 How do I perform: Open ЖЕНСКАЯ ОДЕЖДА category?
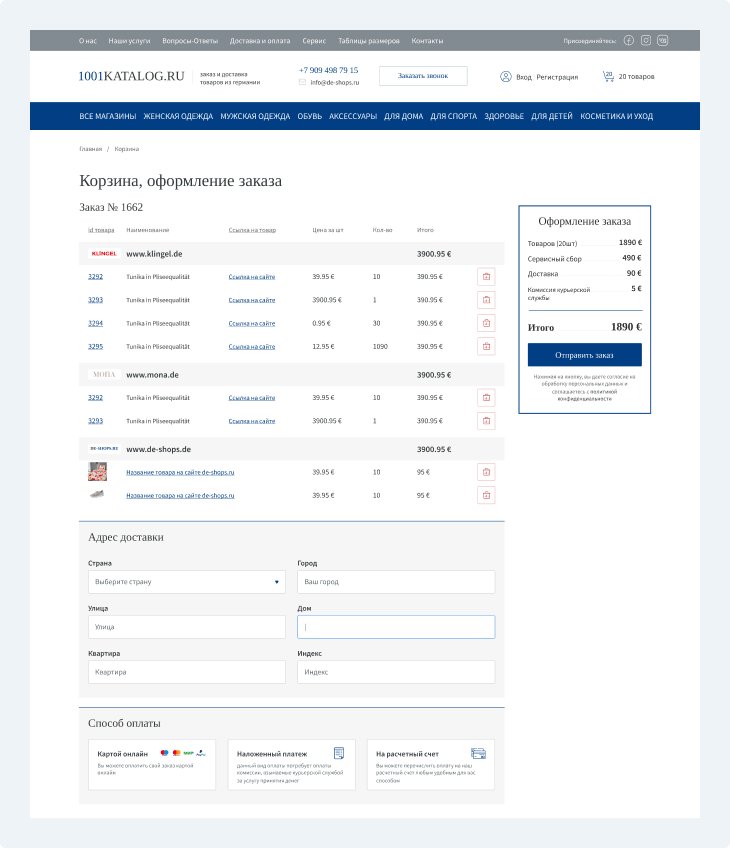click(x=178, y=116)
